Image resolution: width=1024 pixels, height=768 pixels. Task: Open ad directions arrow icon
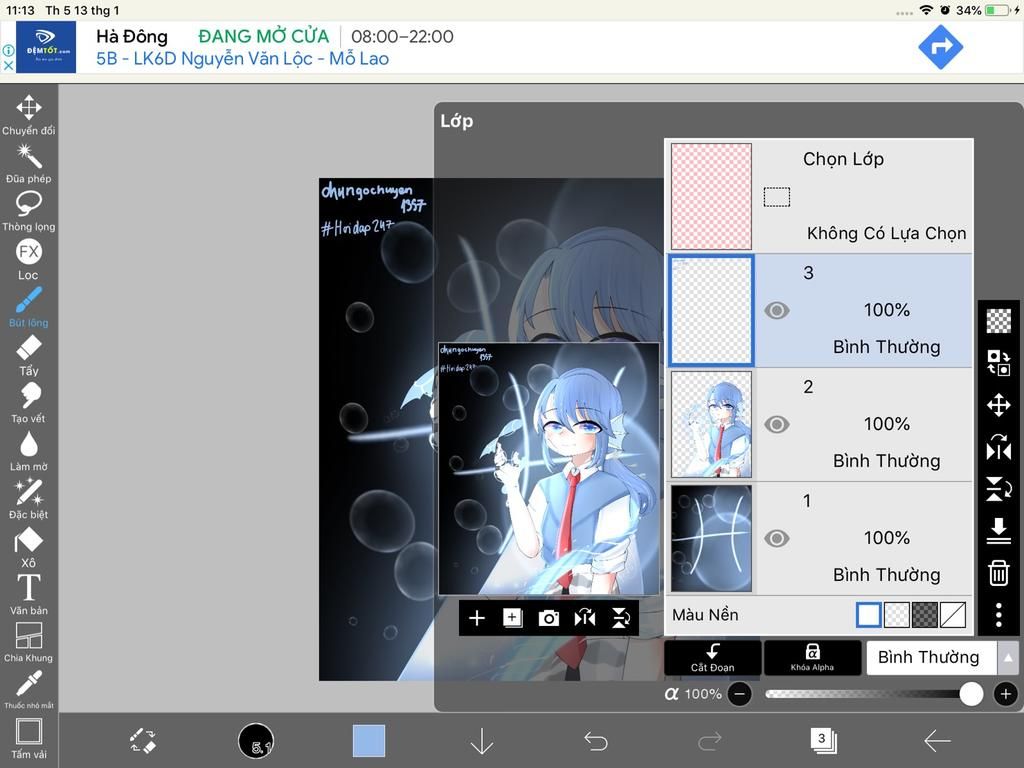click(940, 47)
